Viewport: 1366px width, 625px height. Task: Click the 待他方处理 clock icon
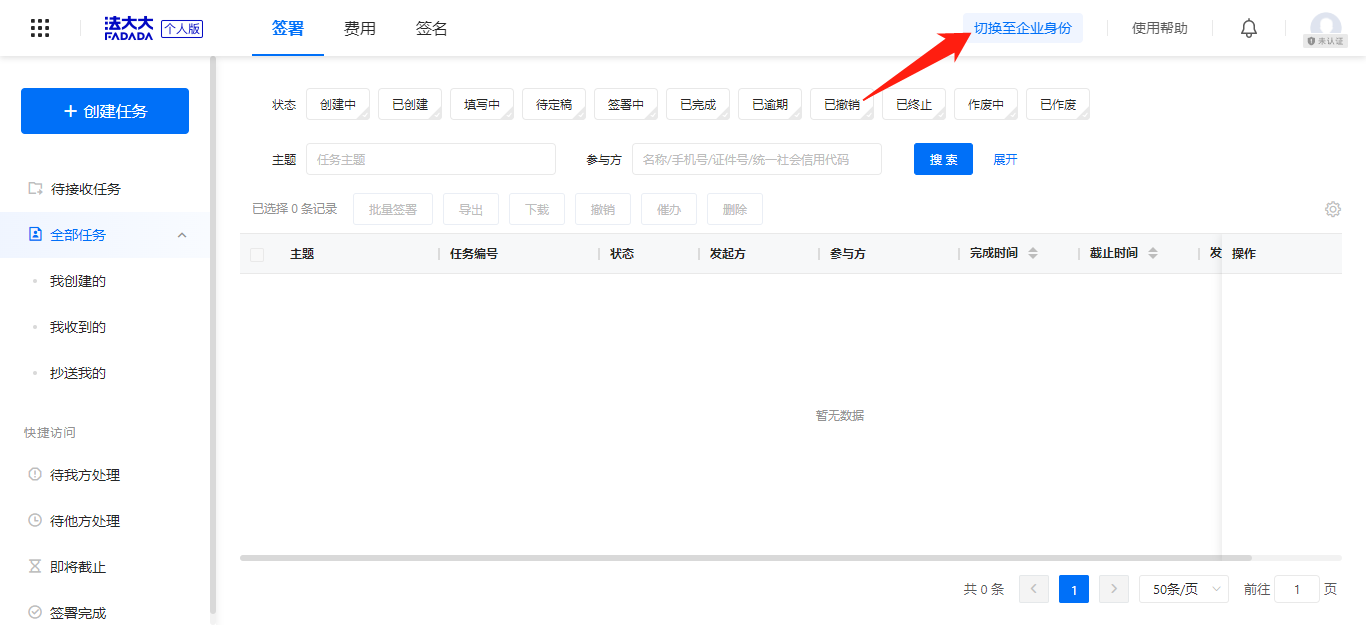tap(35, 520)
